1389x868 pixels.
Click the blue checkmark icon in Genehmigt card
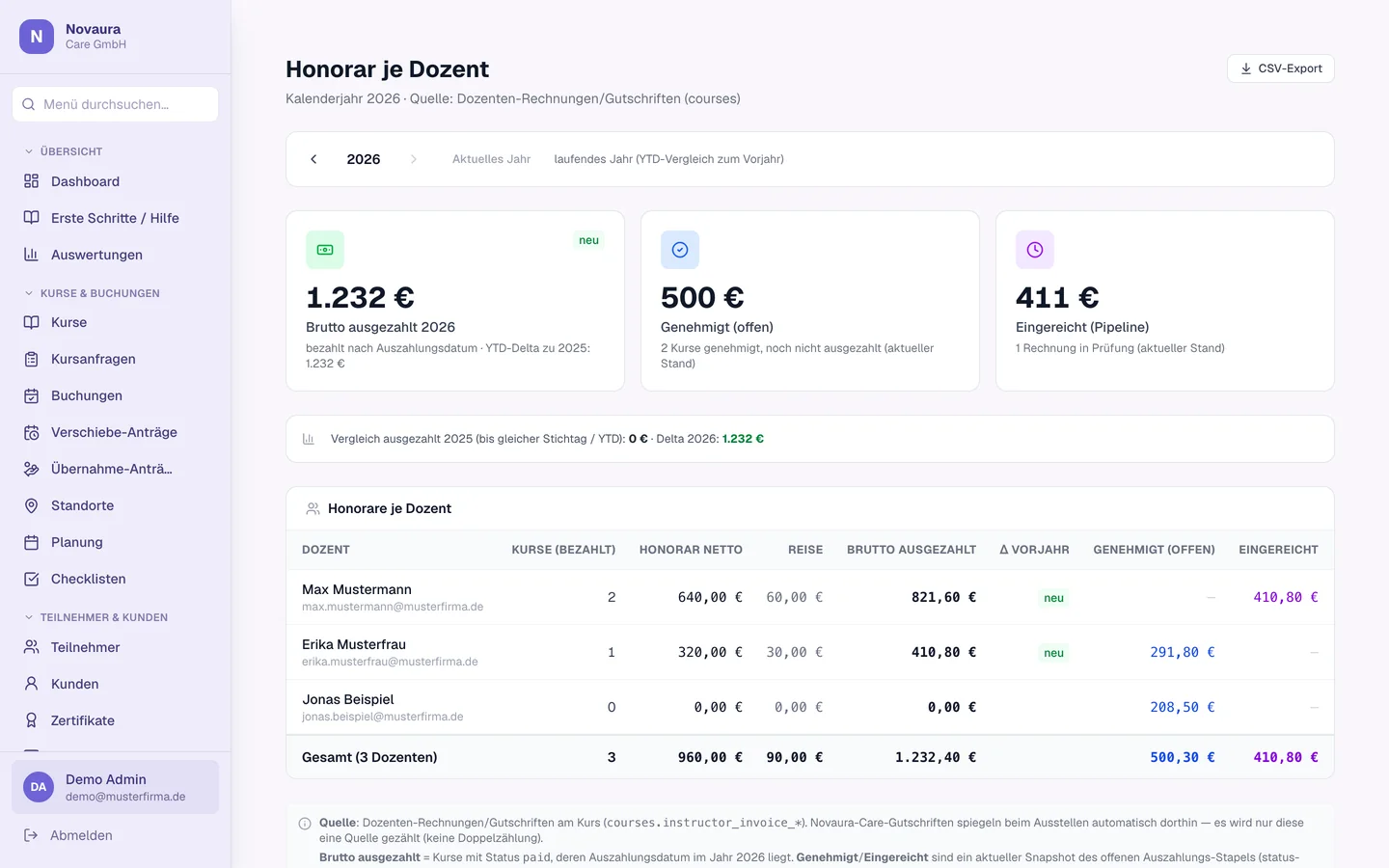(680, 250)
